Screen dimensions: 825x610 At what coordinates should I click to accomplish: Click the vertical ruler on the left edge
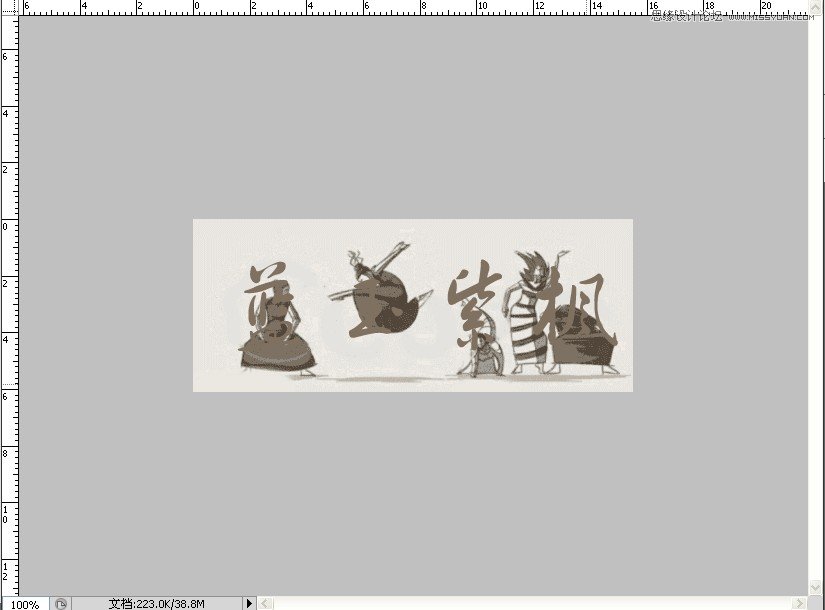point(11,300)
